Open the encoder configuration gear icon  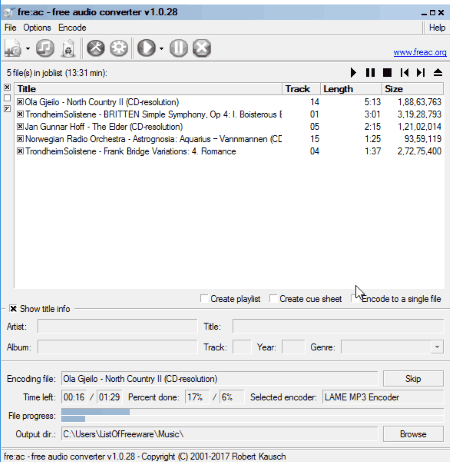119,48
